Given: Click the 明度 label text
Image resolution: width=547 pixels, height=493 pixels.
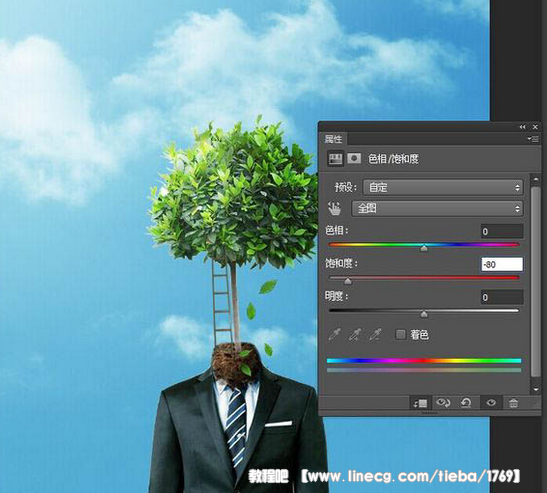Looking at the screenshot, I should (337, 297).
